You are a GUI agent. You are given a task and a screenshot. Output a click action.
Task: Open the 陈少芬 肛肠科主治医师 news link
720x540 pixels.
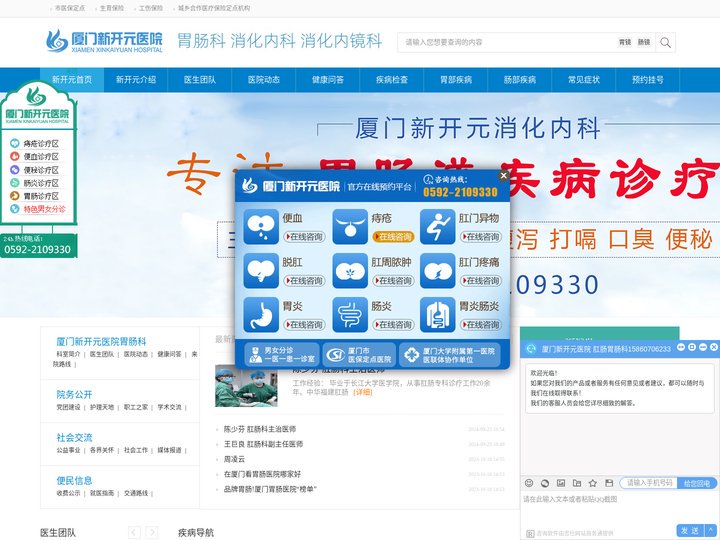click(260, 429)
